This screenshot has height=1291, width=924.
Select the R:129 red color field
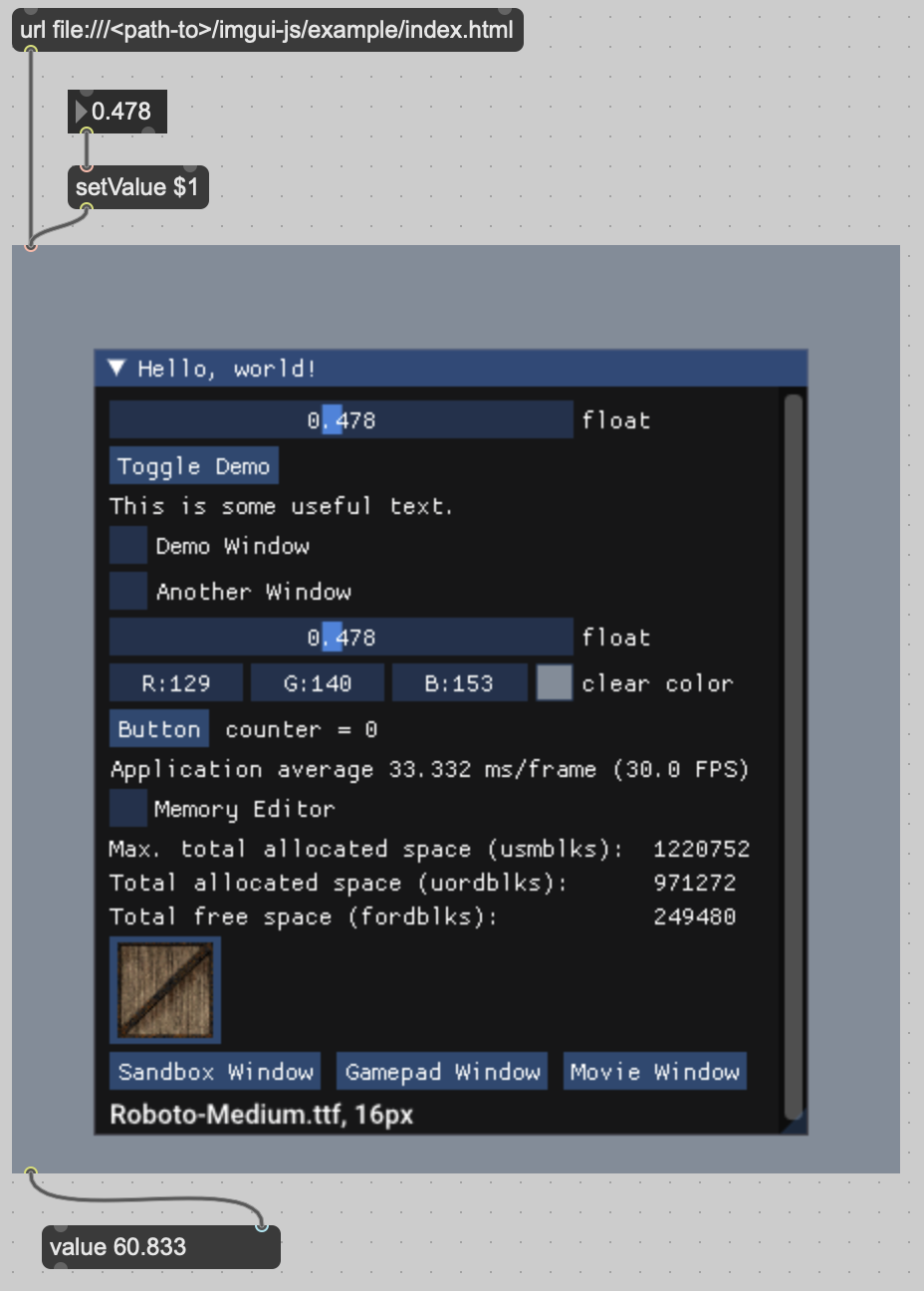(176, 683)
